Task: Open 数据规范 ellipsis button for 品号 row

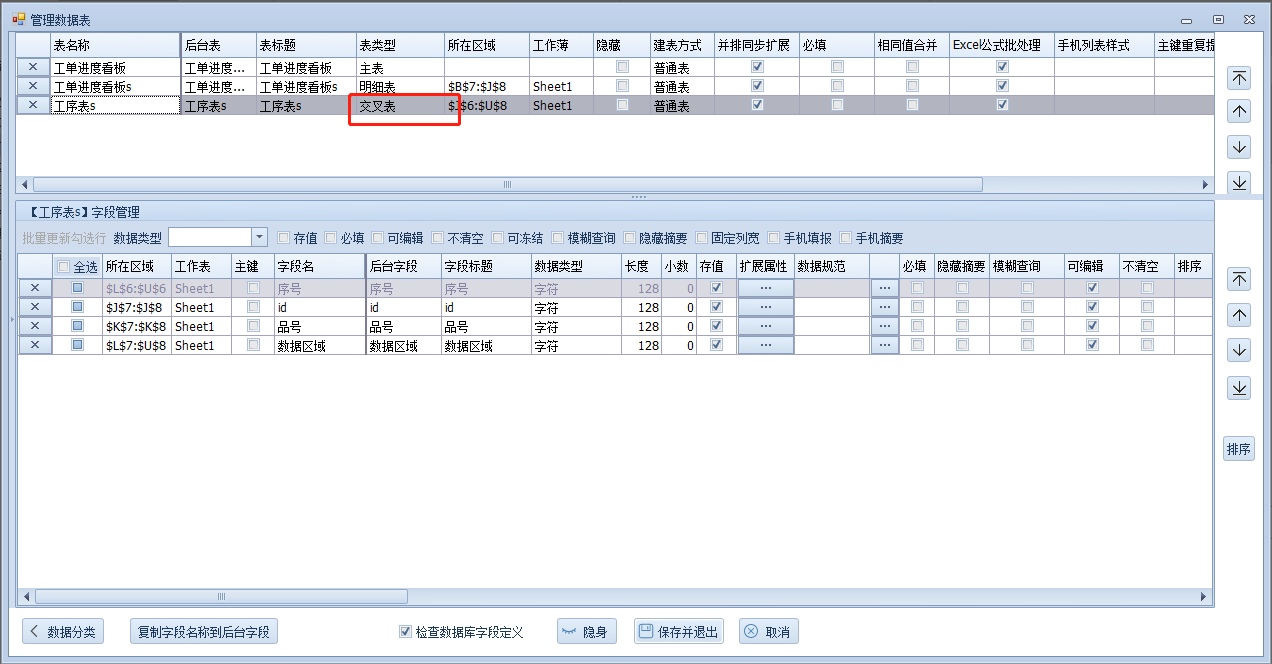Action: (x=884, y=326)
